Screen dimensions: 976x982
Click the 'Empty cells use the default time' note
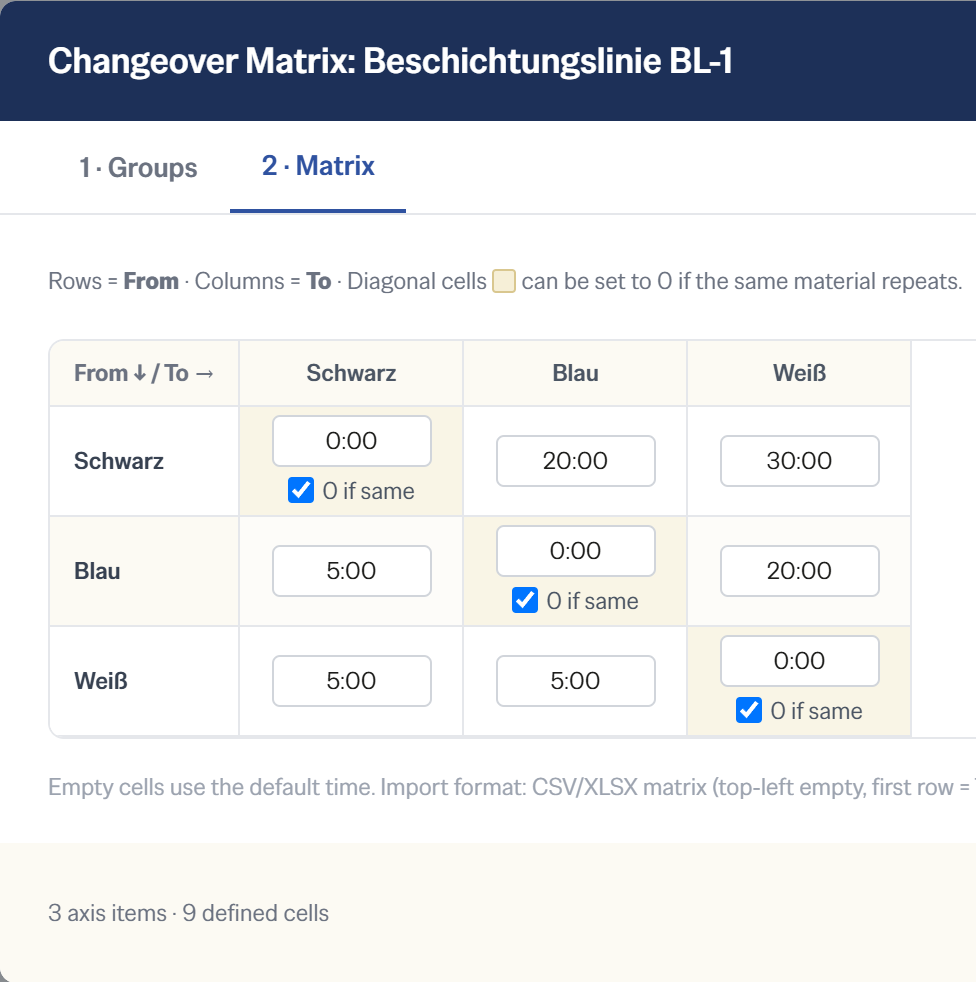point(512,787)
